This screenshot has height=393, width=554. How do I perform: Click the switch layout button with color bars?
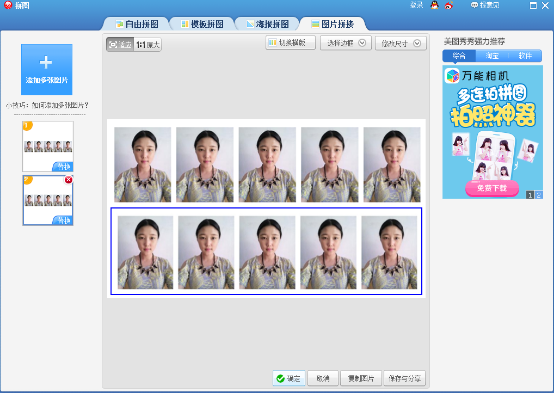click(x=290, y=43)
